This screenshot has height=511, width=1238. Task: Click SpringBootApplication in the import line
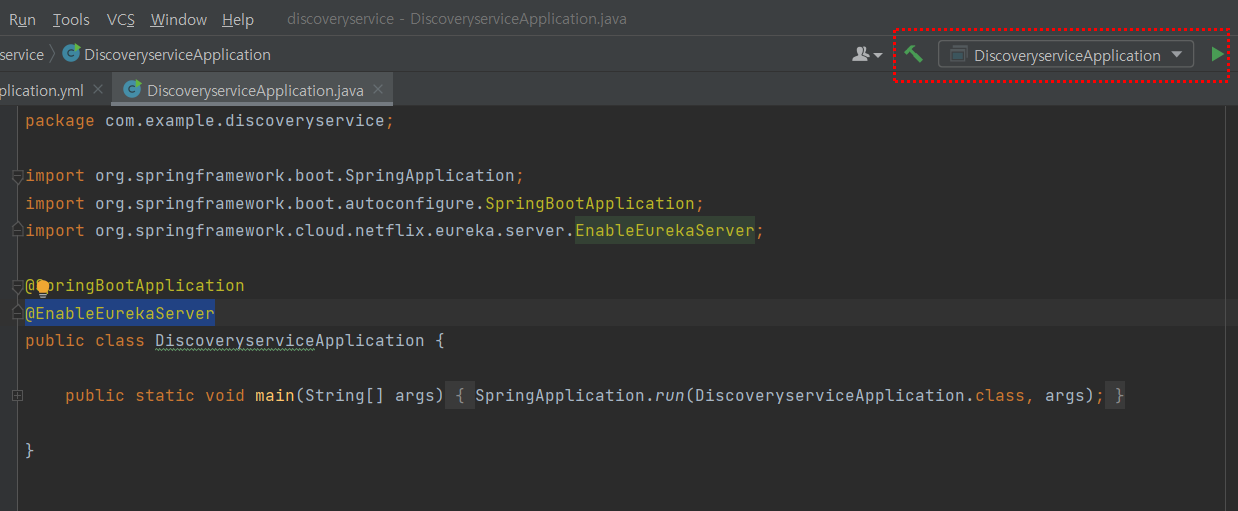coord(590,203)
